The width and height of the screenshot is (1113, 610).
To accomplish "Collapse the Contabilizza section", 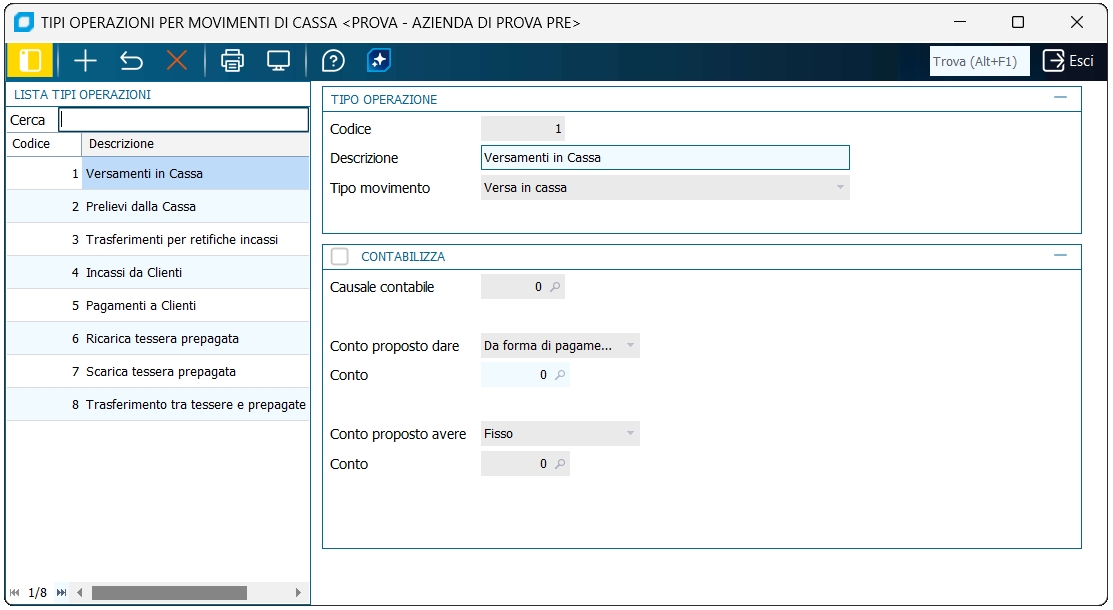I will 1061,256.
